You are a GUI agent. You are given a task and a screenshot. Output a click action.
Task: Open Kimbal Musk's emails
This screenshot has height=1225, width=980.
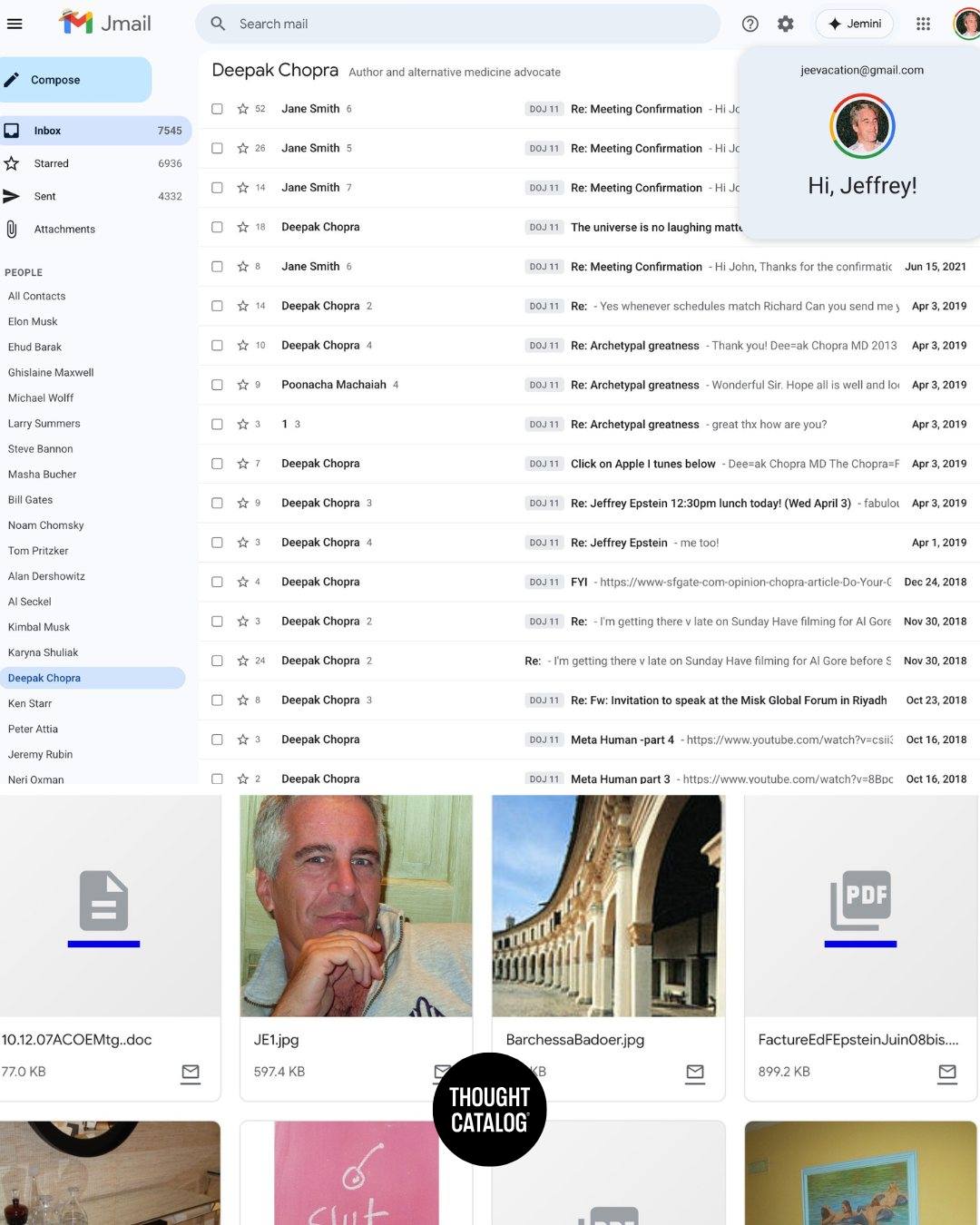coord(39,627)
